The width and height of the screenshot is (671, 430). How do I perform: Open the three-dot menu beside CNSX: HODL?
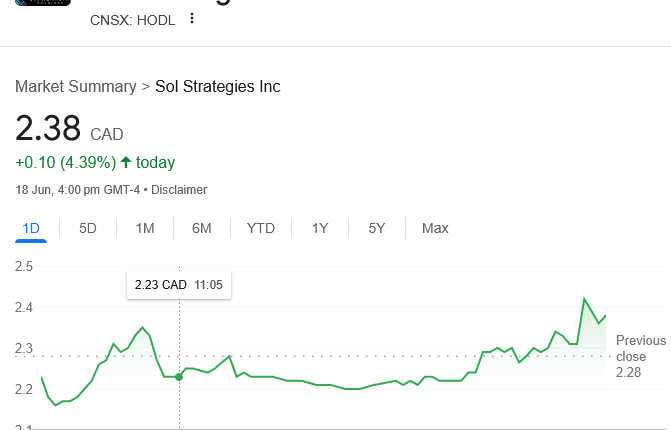click(192, 18)
